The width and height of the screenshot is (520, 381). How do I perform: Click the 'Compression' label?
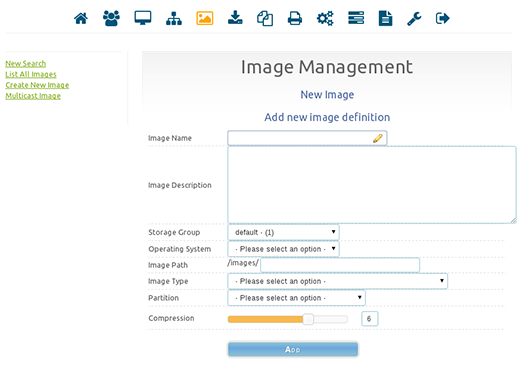coord(171,318)
